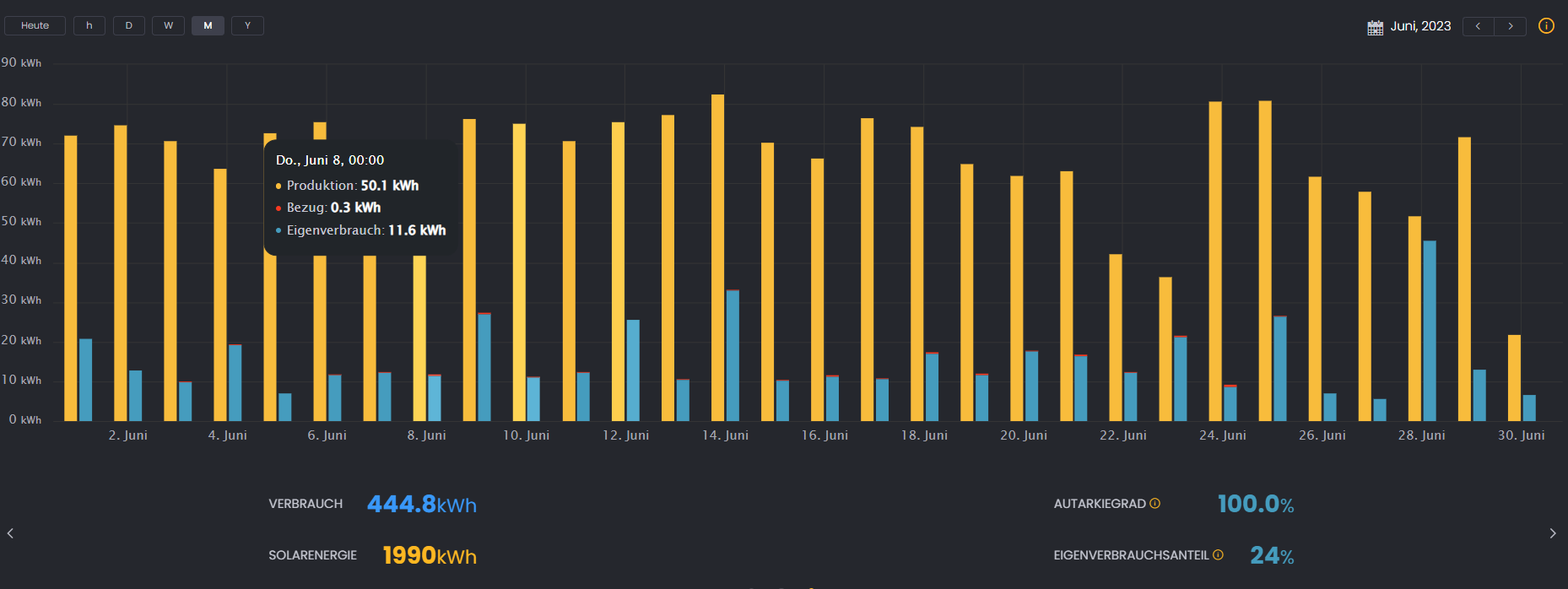This screenshot has width=1568, height=589.
Task: Go to previous month with left arrow
Action: [1478, 26]
